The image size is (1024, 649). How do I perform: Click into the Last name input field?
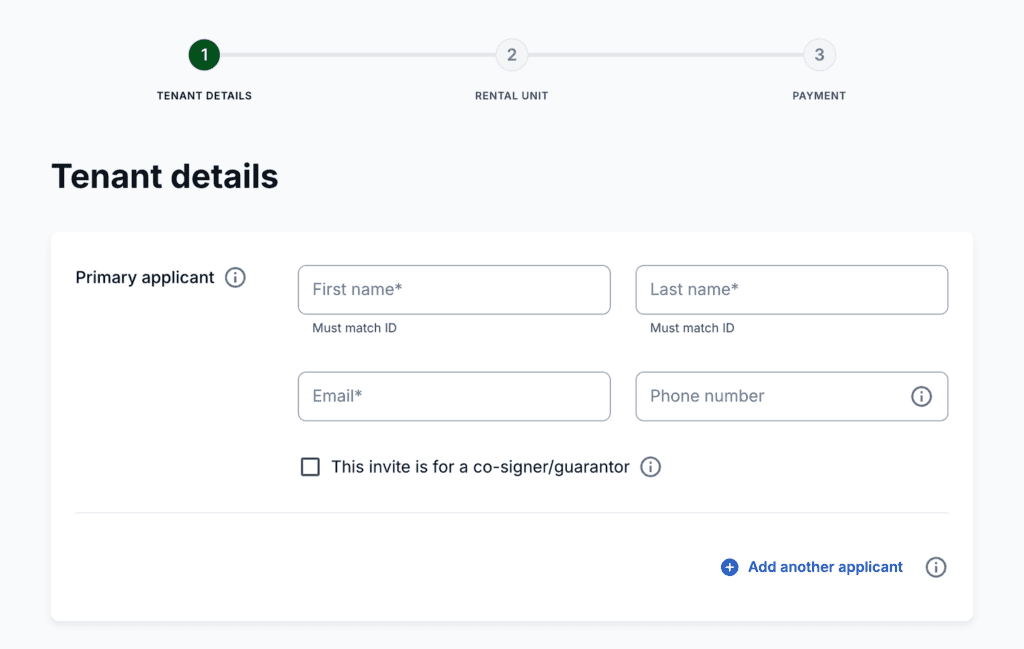tap(791, 290)
